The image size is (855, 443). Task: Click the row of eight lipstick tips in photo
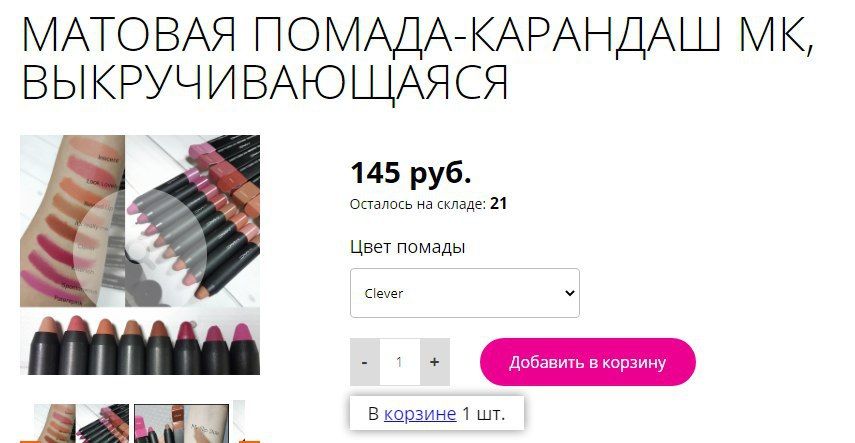(x=140, y=344)
